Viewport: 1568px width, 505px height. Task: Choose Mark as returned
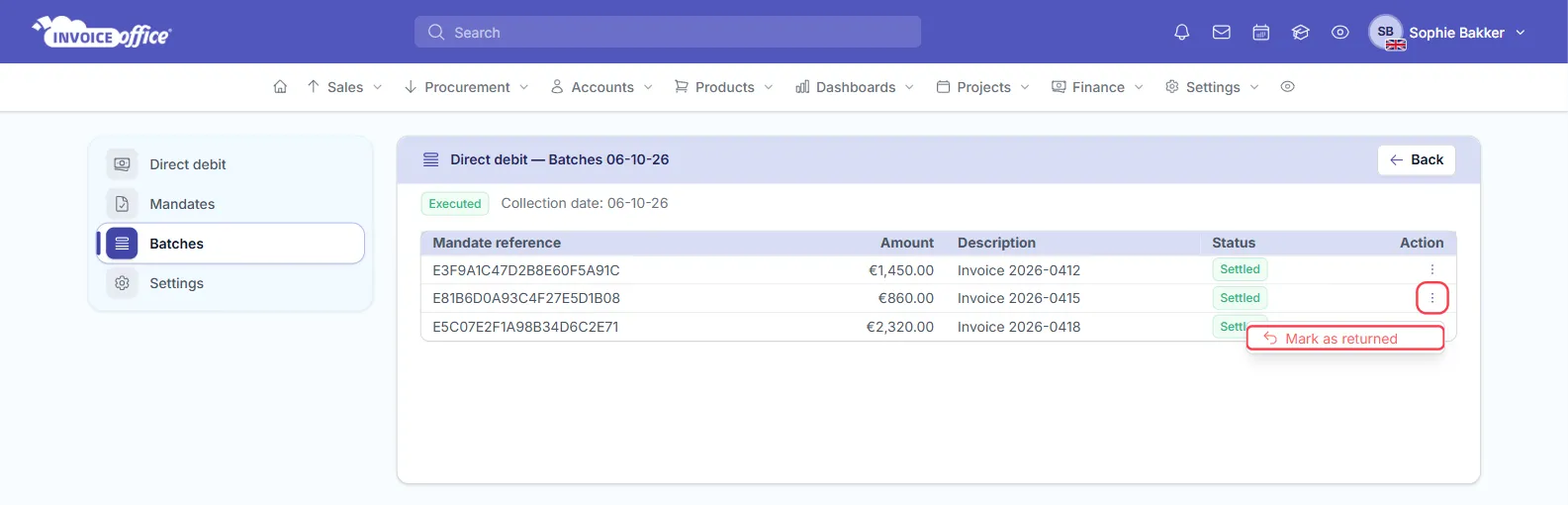pyautogui.click(x=1344, y=339)
